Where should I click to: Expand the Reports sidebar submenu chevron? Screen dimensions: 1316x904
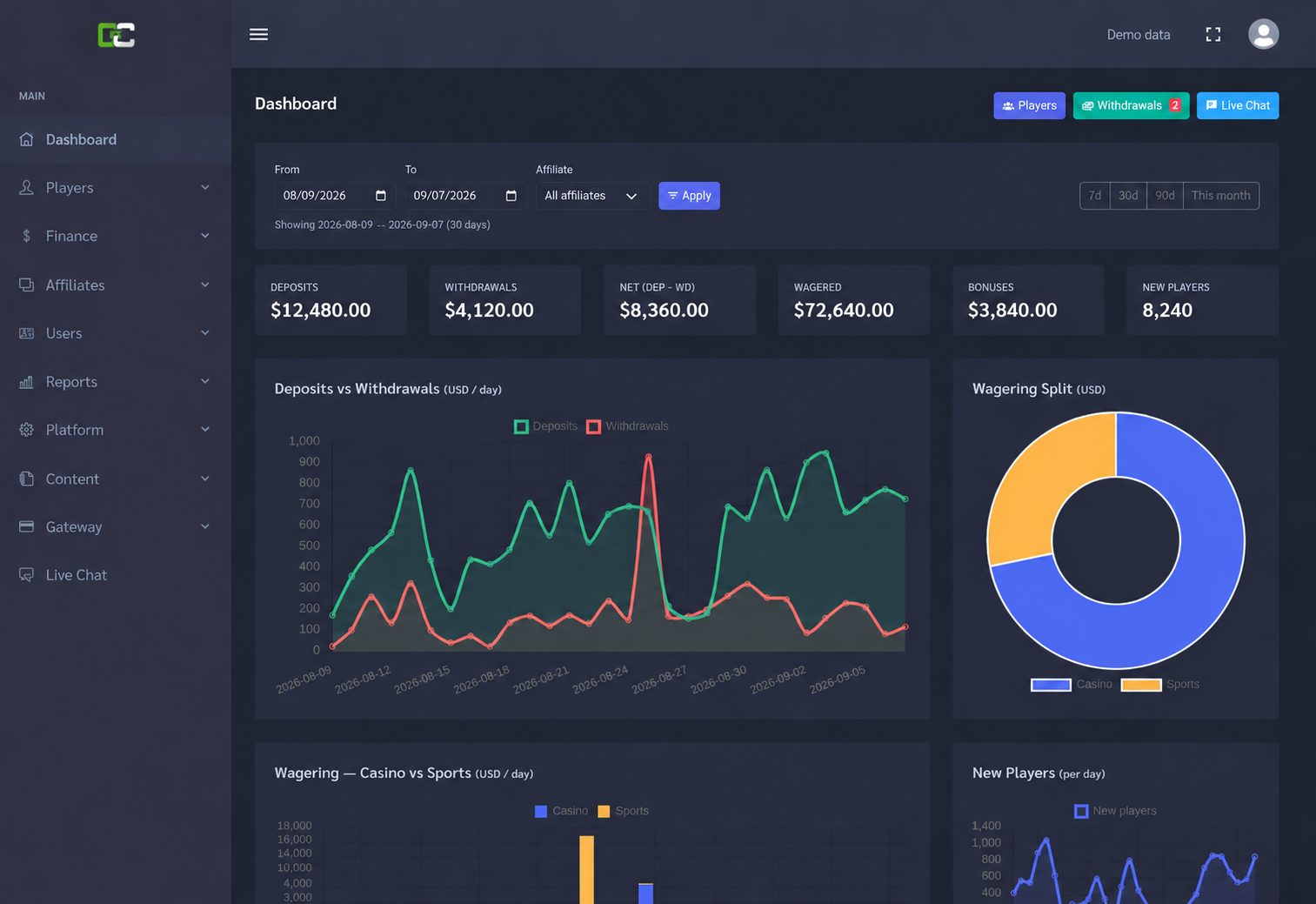(x=205, y=382)
